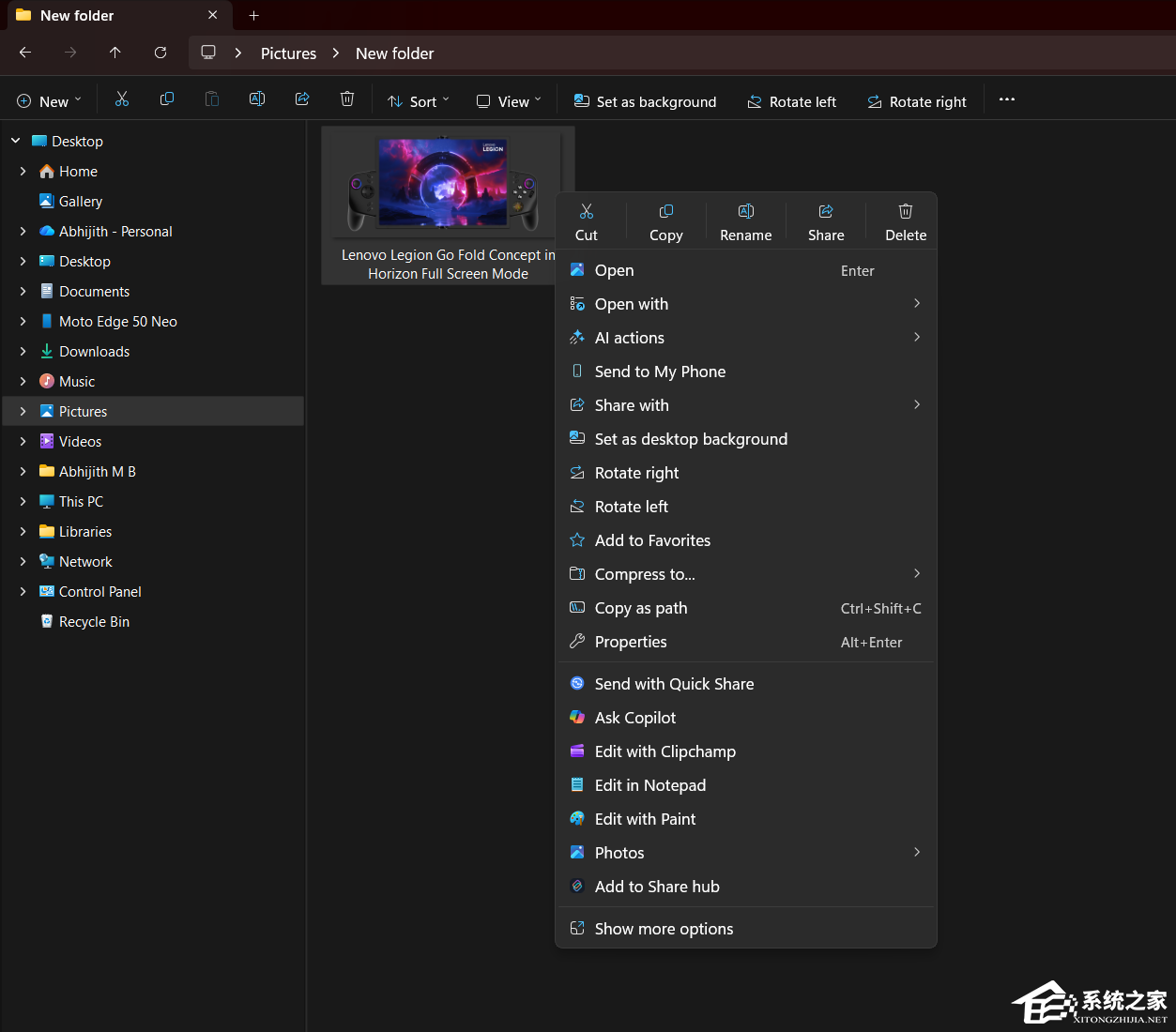Close the New folder tab
Viewport: 1176px width, 1032px height.
(x=213, y=15)
